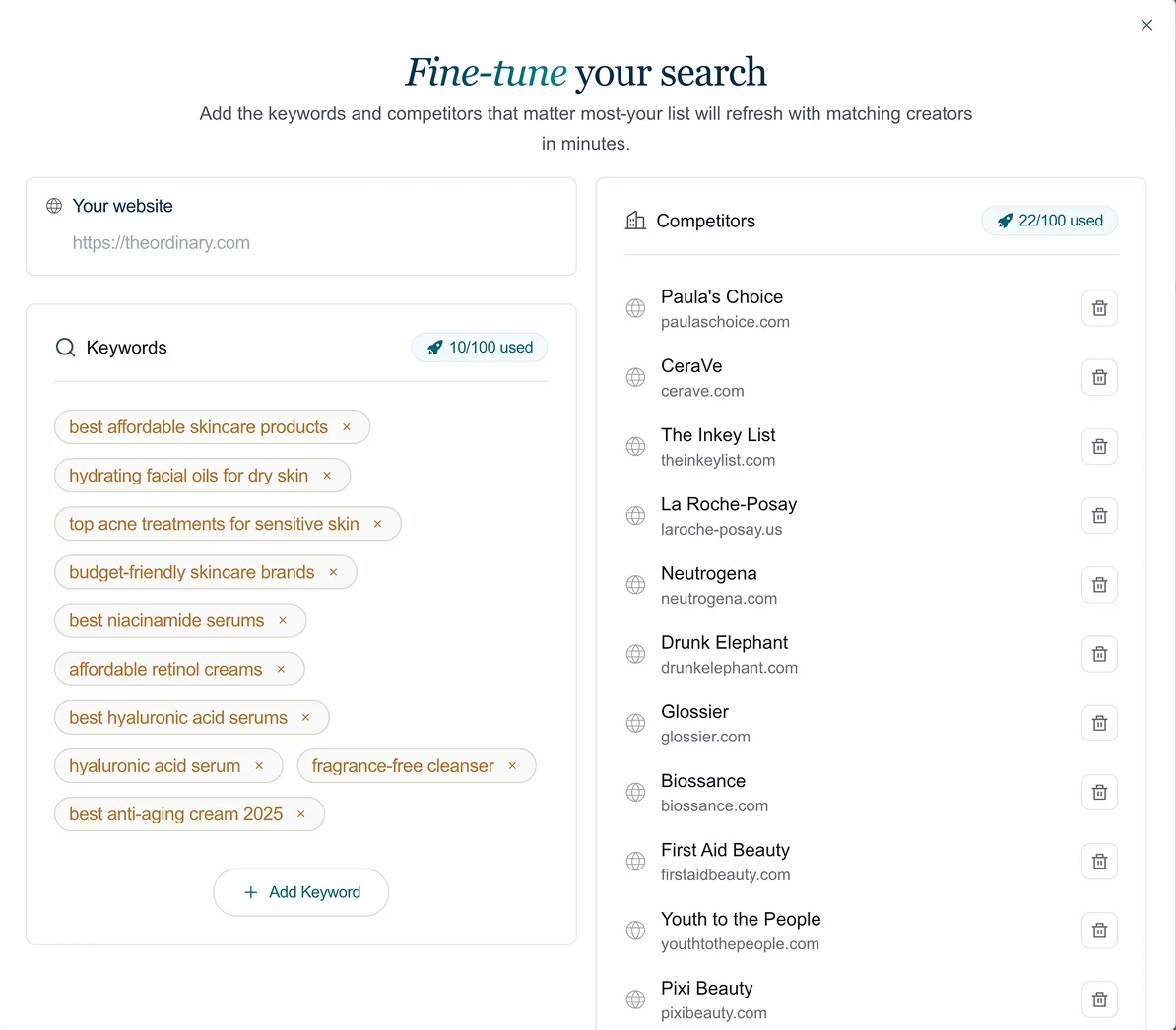Remove keyword best affordable skincare products
The width and height of the screenshot is (1176, 1030).
point(347,427)
